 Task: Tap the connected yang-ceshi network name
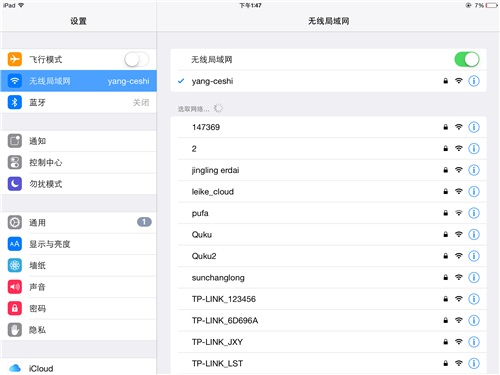click(x=212, y=81)
